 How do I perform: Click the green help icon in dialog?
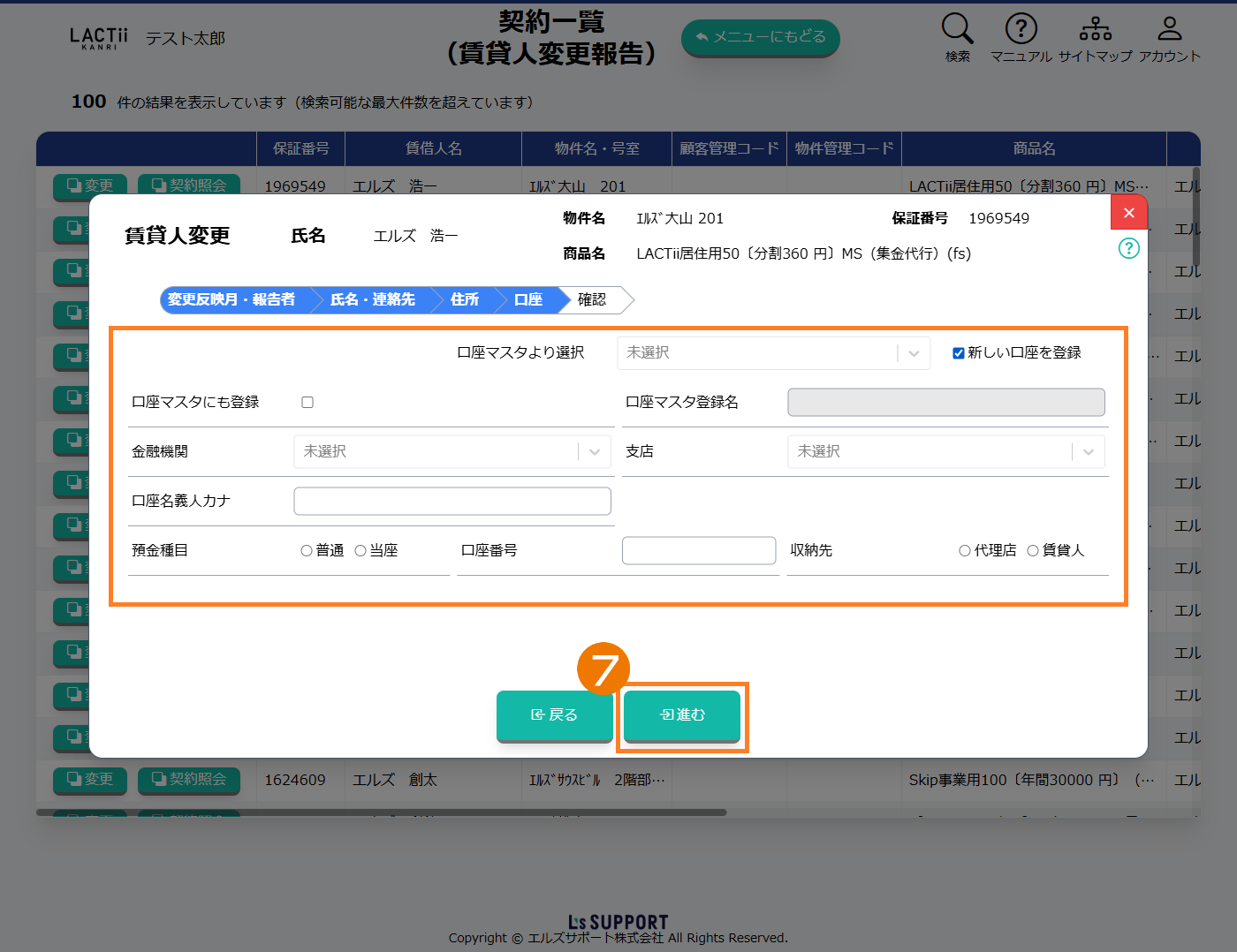click(x=1128, y=248)
